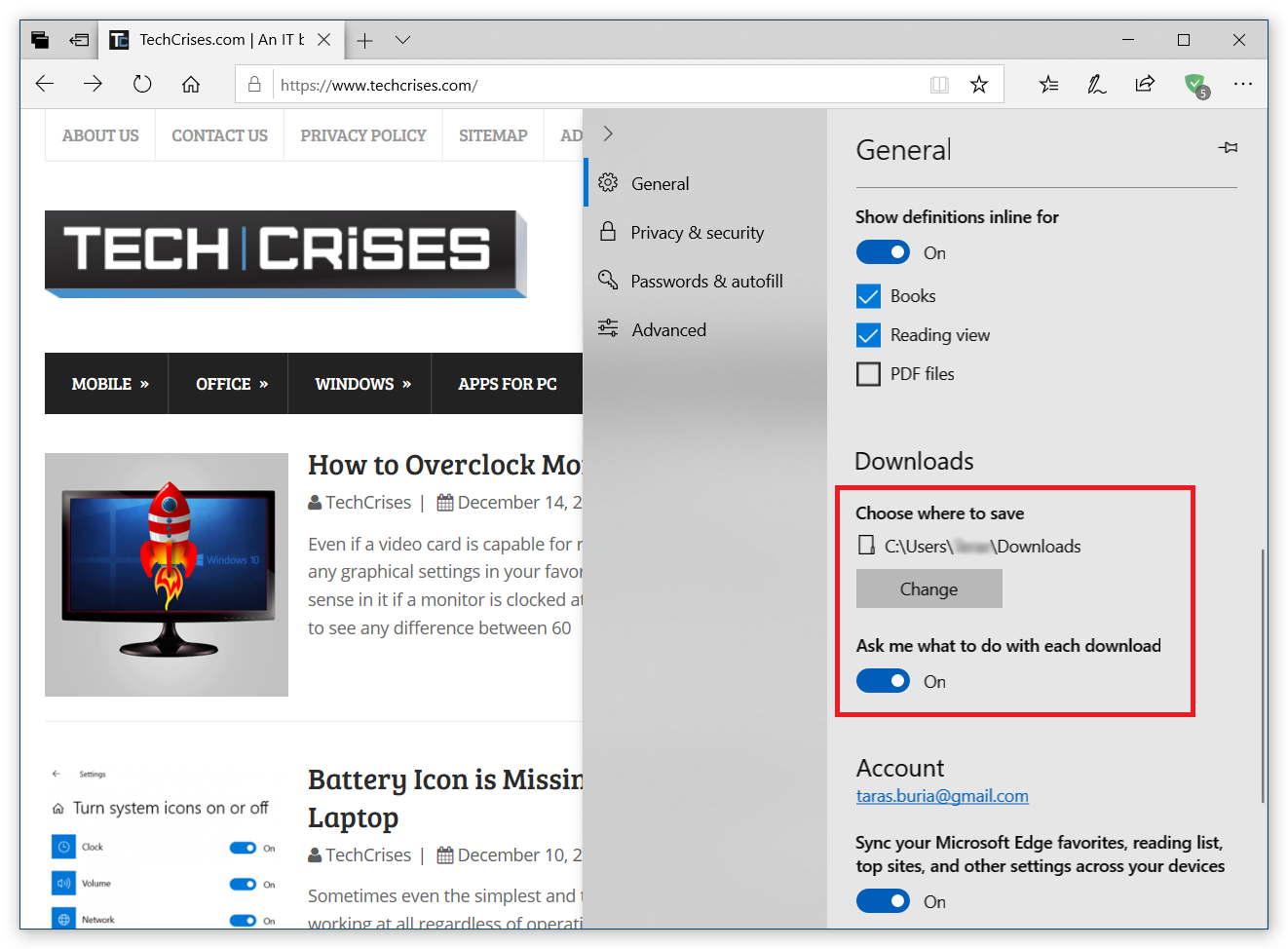The width and height of the screenshot is (1288, 949).
Task: Click the Tech Crises logo
Action: pos(285,253)
